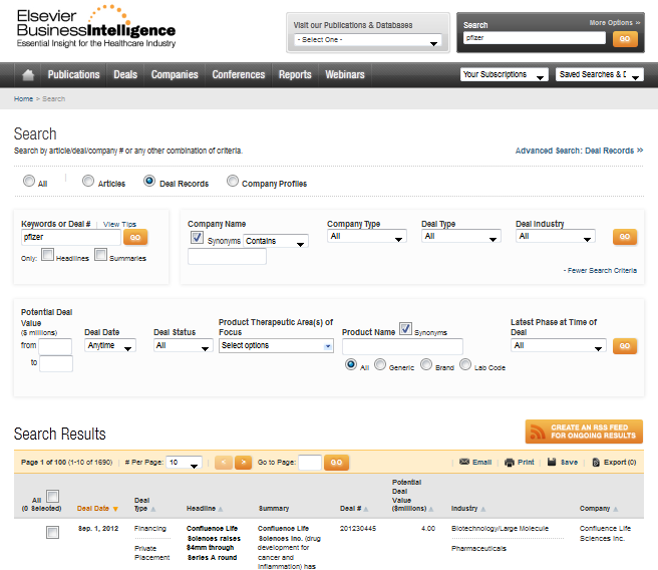Click the Save disk icon

pyautogui.click(x=552, y=462)
